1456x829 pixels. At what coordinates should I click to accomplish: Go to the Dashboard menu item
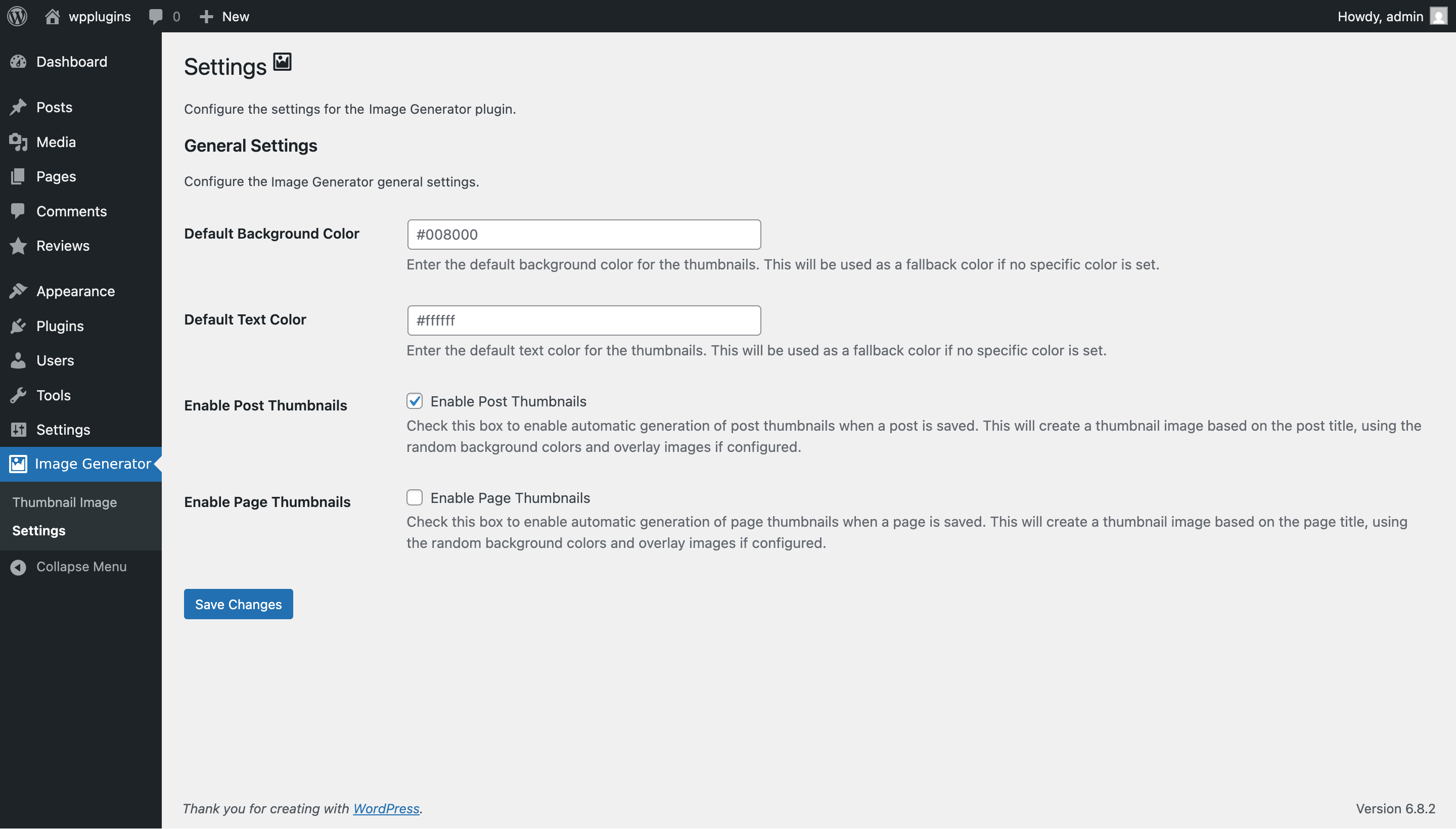coord(71,62)
